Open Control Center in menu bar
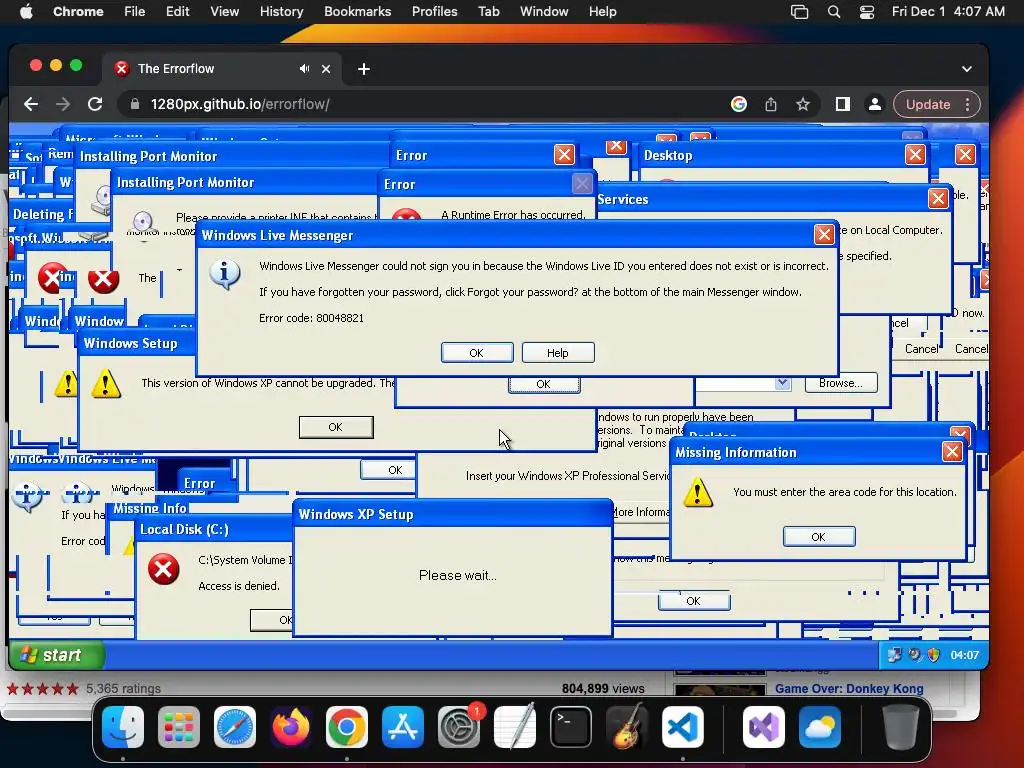The image size is (1024, 768). (x=867, y=12)
